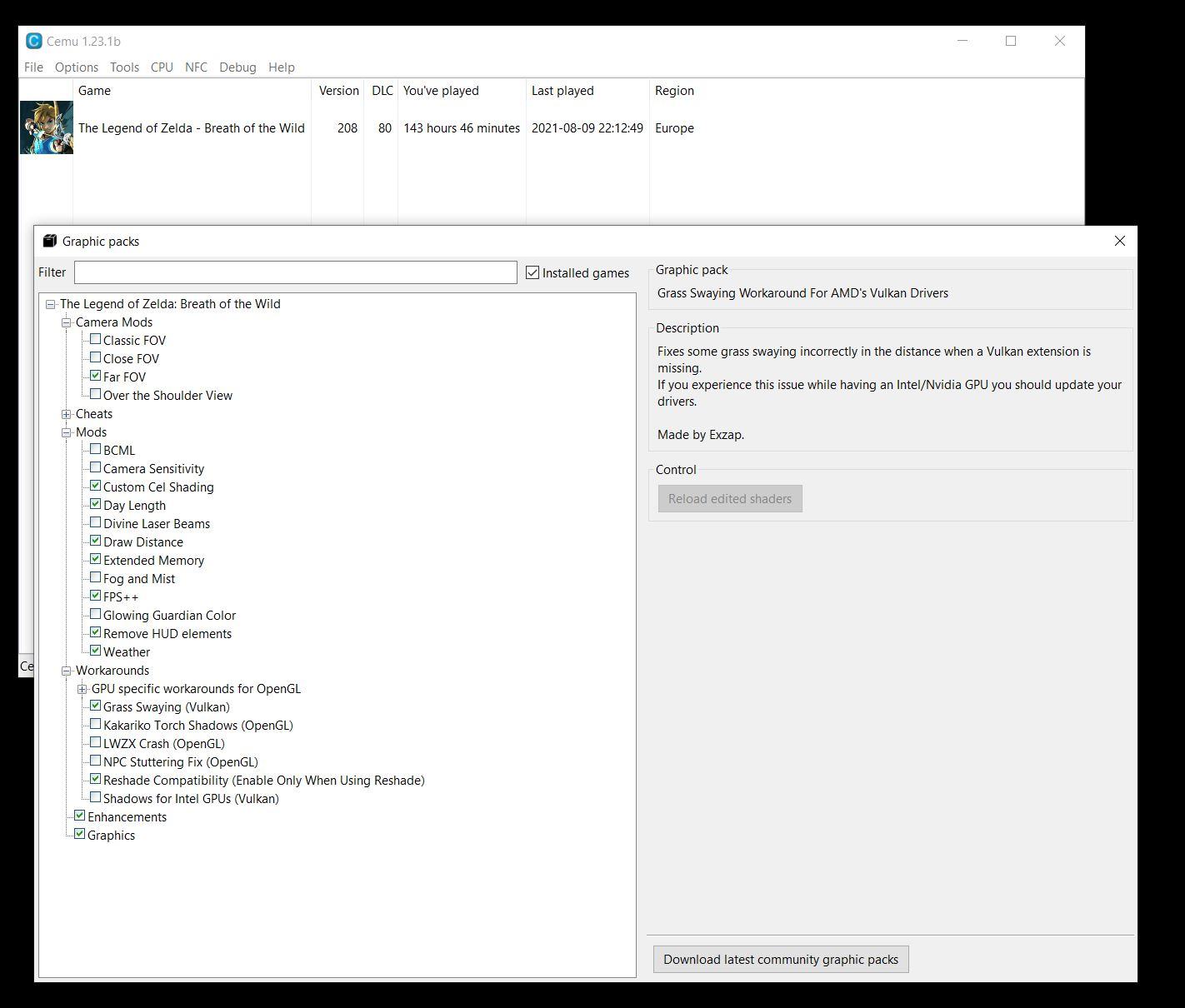This screenshot has width=1185, height=1008.
Task: Enable the BCML mod checkbox
Action: tap(95, 449)
